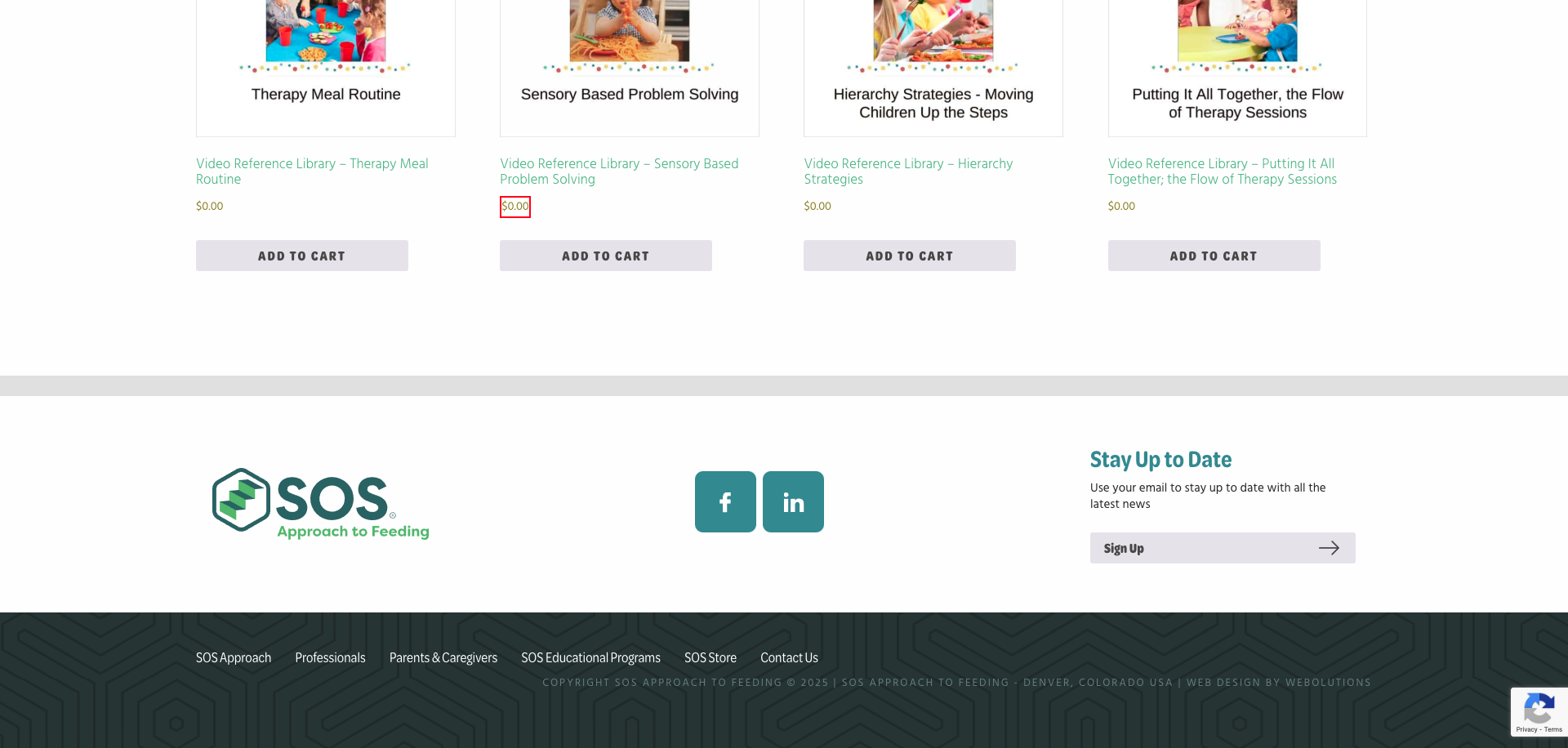Open SOS Store footer link

pos(710,657)
